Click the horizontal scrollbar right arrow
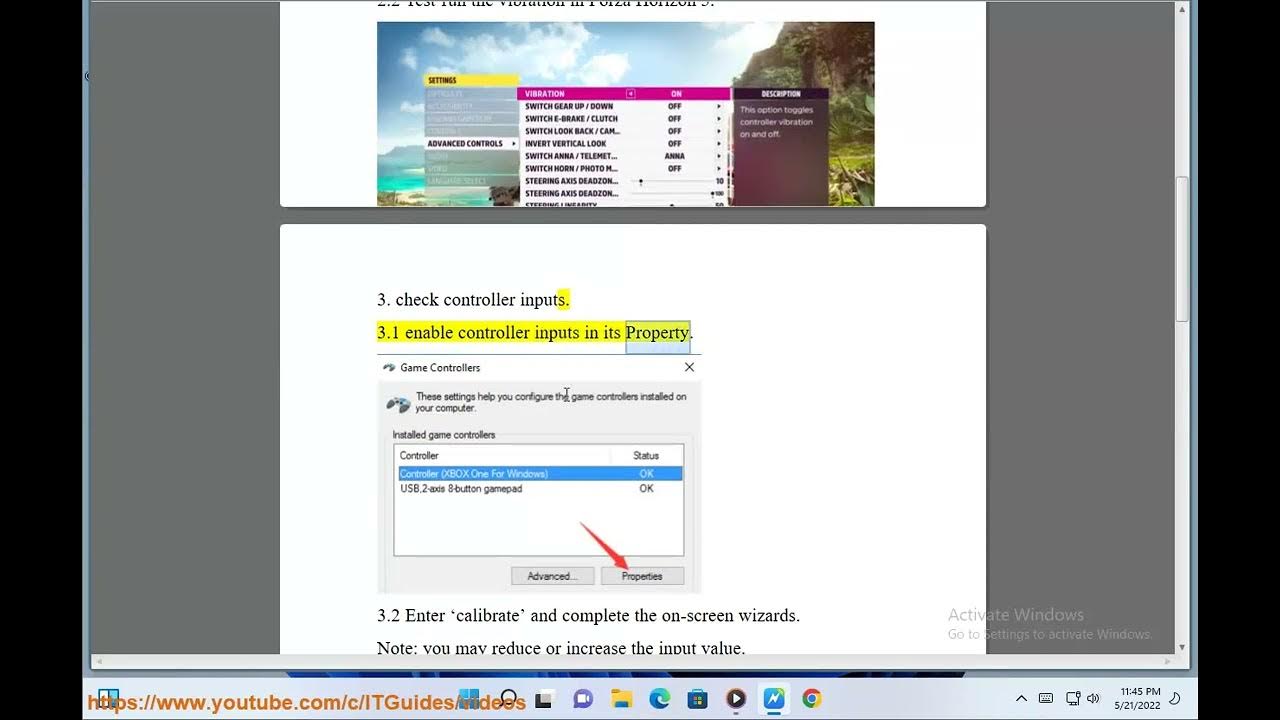Viewport: 1280px width, 720px height. tap(1168, 661)
